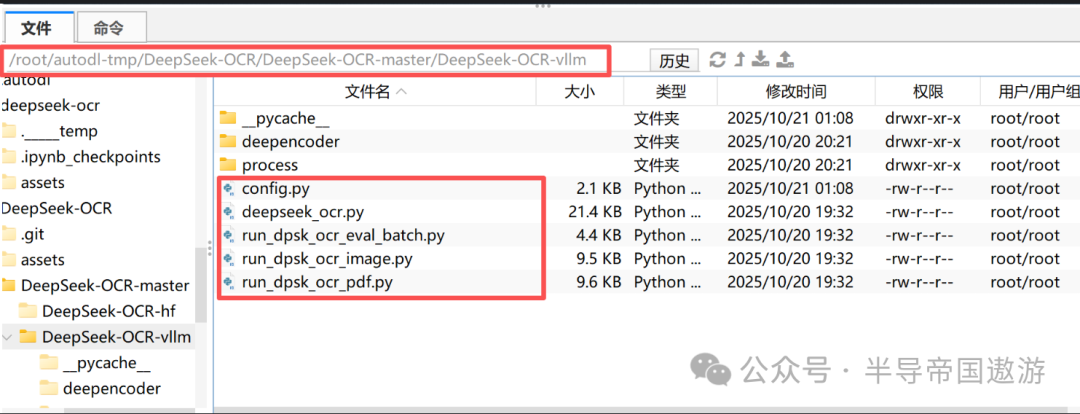The height and width of the screenshot is (414, 1080).
Task: Click the 9.6 KB size cell
Action: (599, 282)
